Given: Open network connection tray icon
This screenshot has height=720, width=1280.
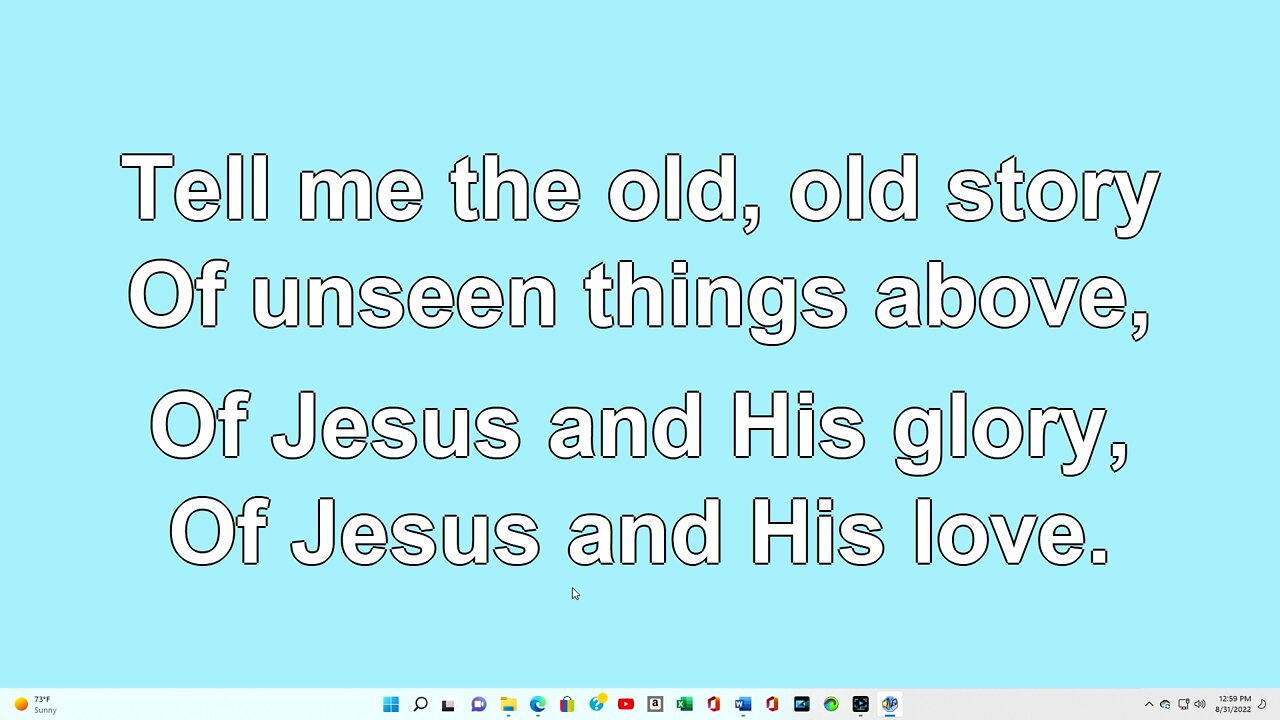Looking at the screenshot, I should pyautogui.click(x=1183, y=704).
